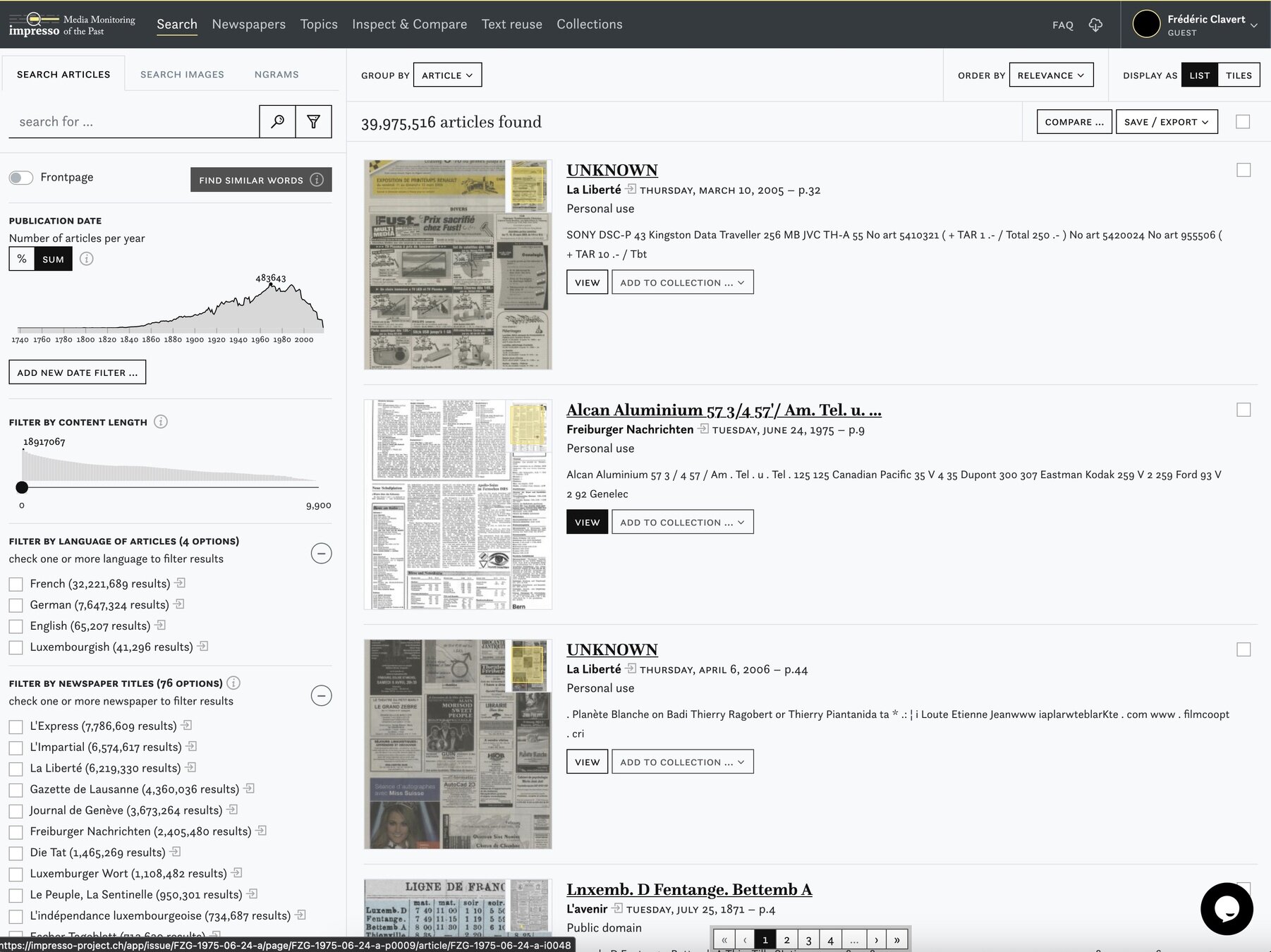The height and width of the screenshot is (952, 1271).
Task: Click add-filter icon next to Luxemburger Wort
Action: [238, 873]
